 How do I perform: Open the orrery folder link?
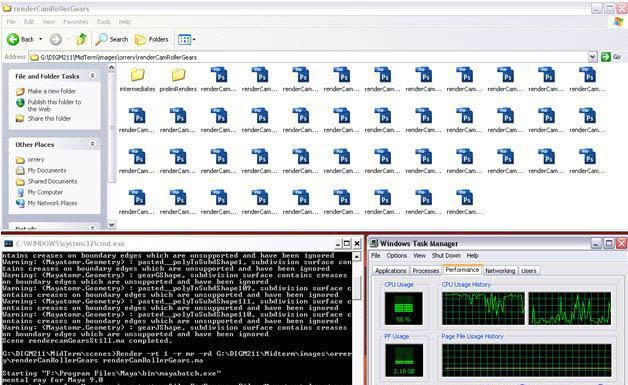coord(36,159)
